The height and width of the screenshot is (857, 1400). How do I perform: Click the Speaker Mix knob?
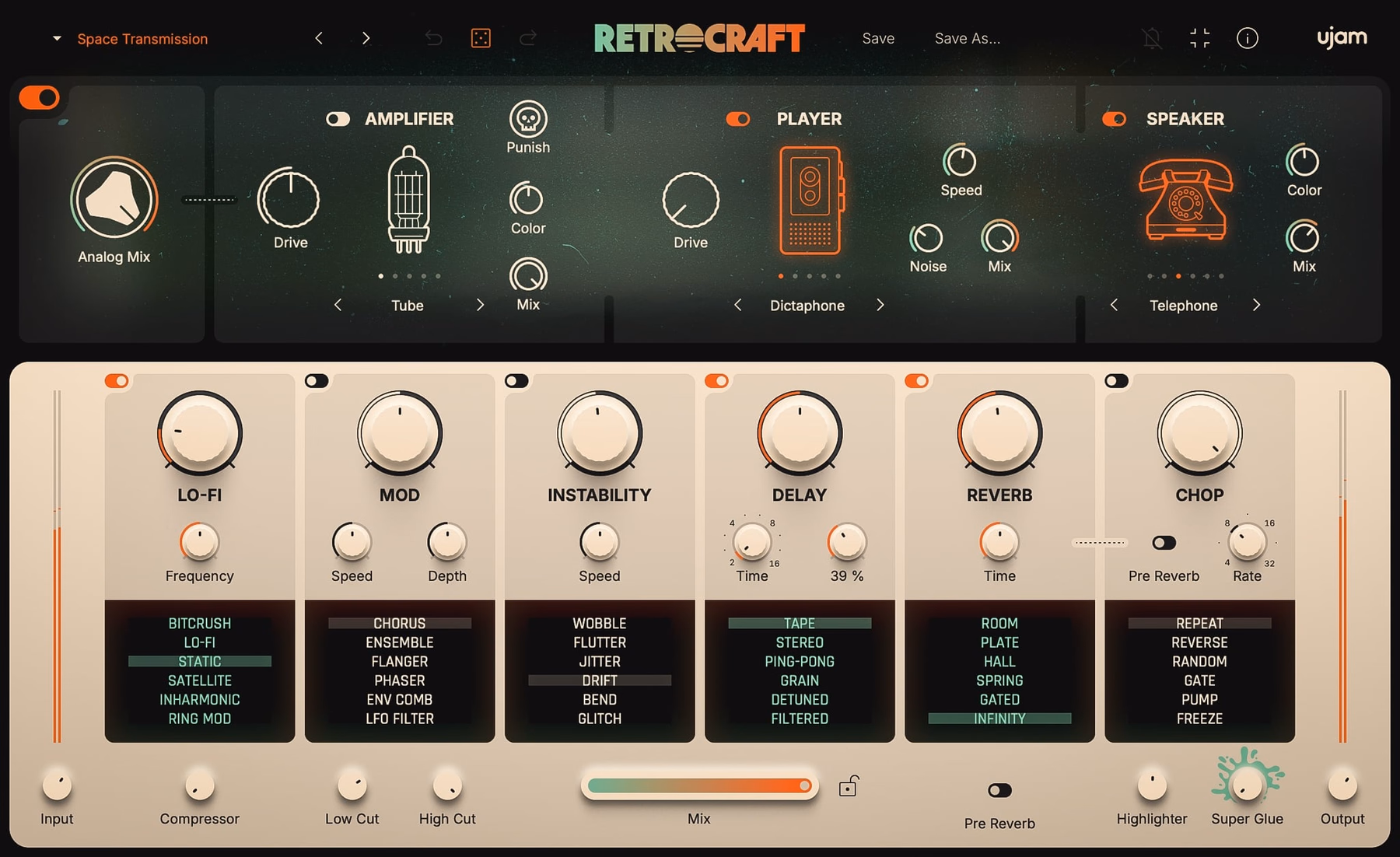click(x=1303, y=238)
